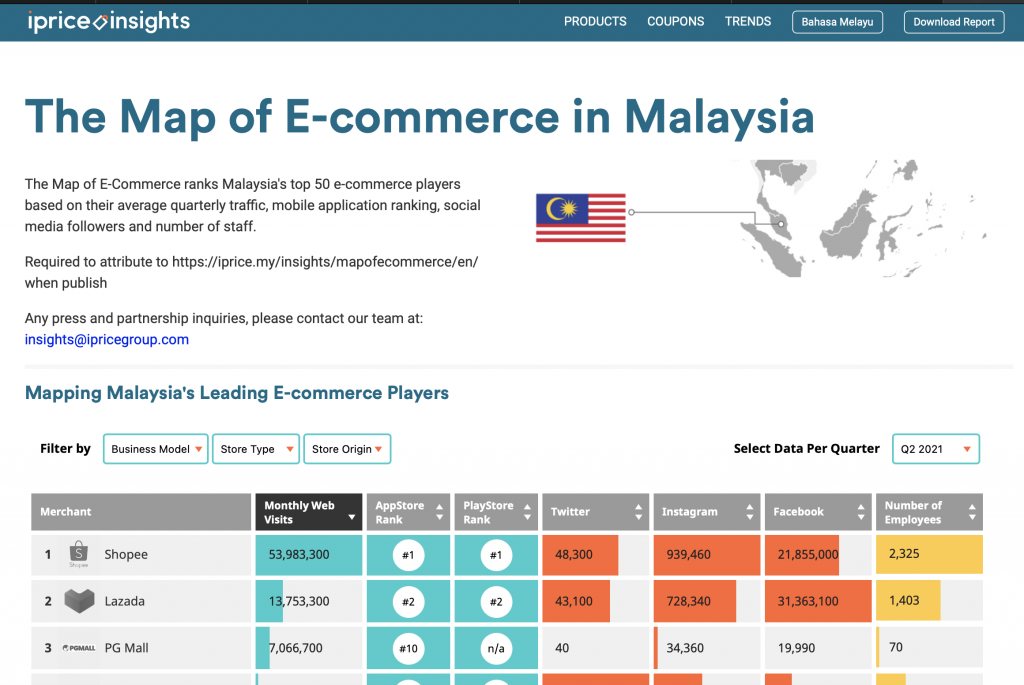This screenshot has height=685, width=1024.
Task: Click Shopee employee count 2,325
Action: (904, 554)
